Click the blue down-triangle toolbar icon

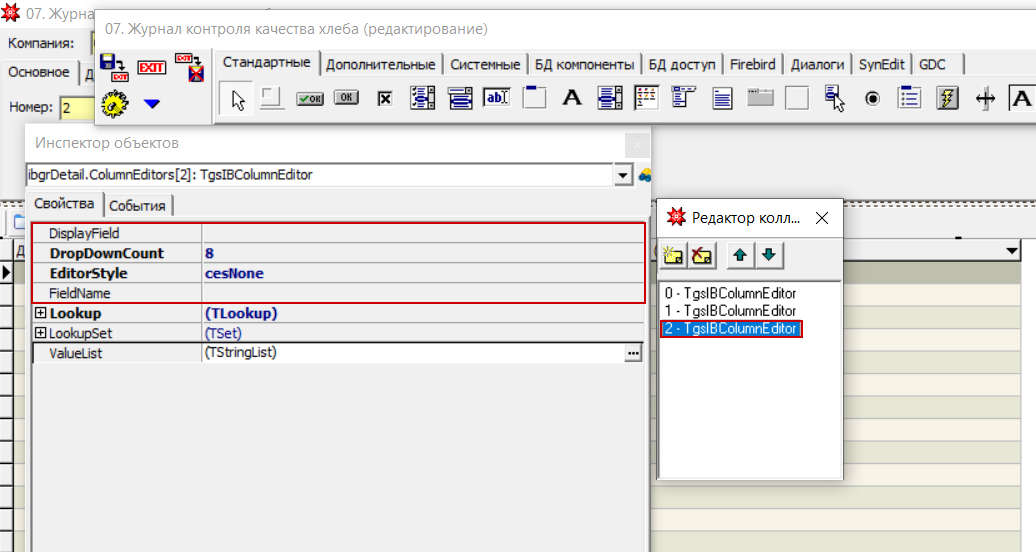click(152, 103)
